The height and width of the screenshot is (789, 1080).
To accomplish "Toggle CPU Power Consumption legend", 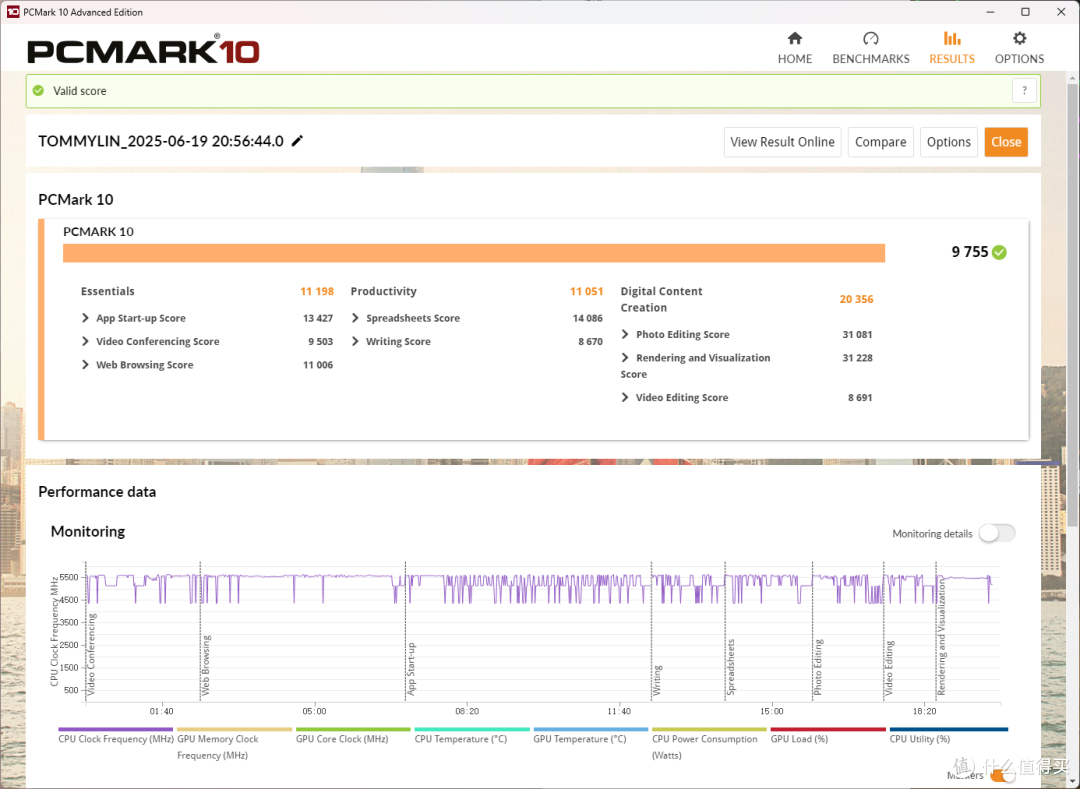I will [x=709, y=744].
